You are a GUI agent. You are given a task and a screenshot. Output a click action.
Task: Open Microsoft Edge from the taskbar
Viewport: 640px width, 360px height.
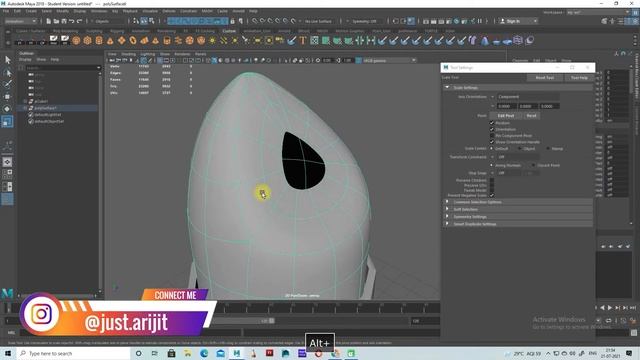click(204, 353)
